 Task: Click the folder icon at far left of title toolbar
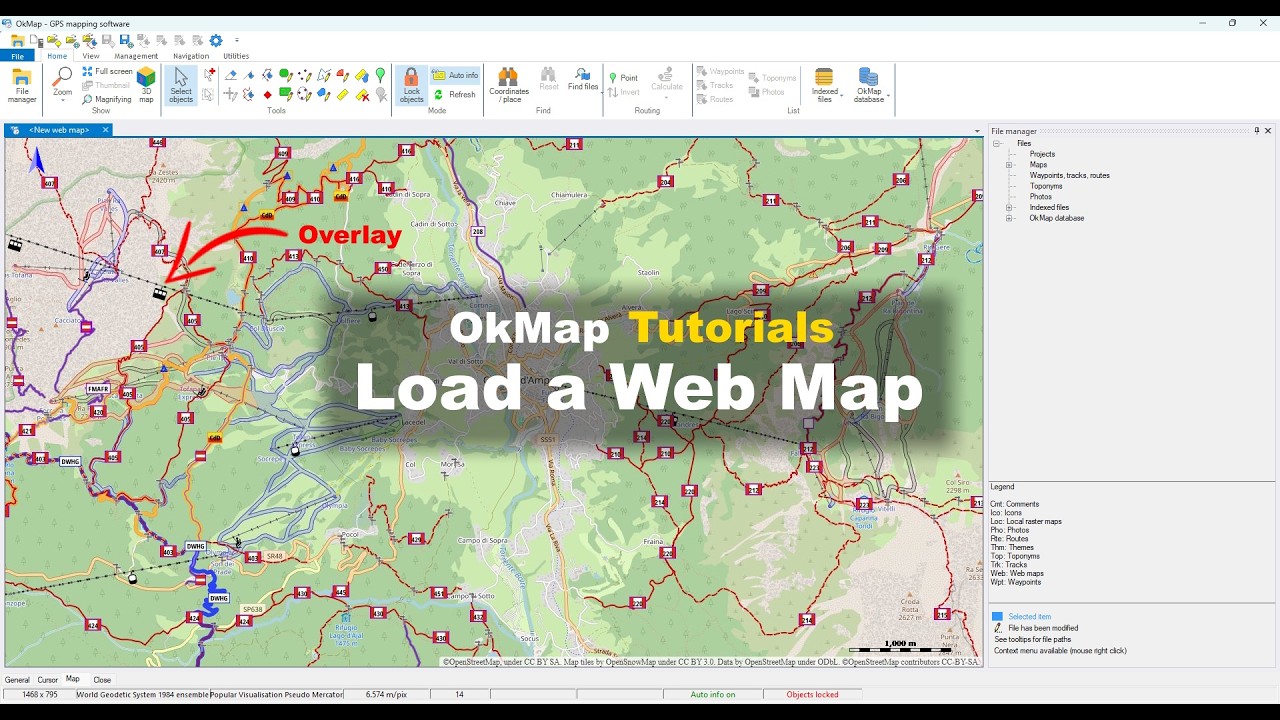(x=17, y=40)
